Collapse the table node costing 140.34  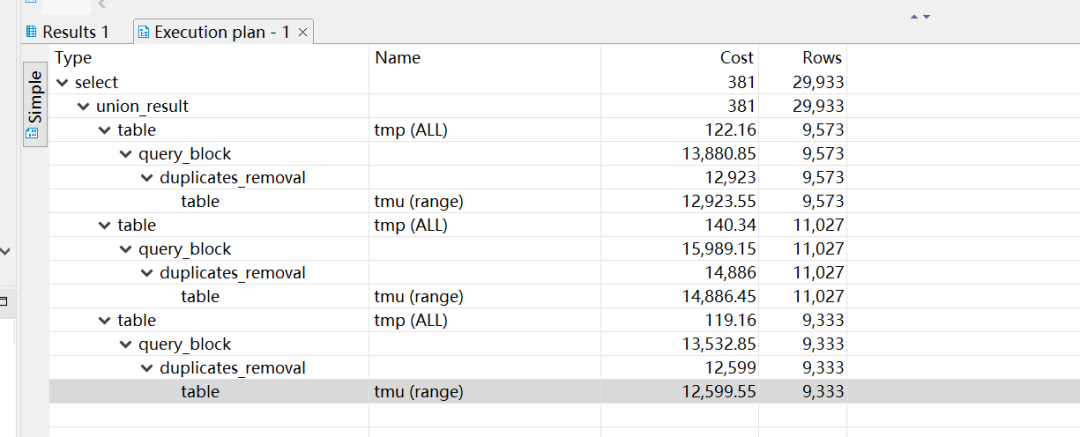click(105, 225)
